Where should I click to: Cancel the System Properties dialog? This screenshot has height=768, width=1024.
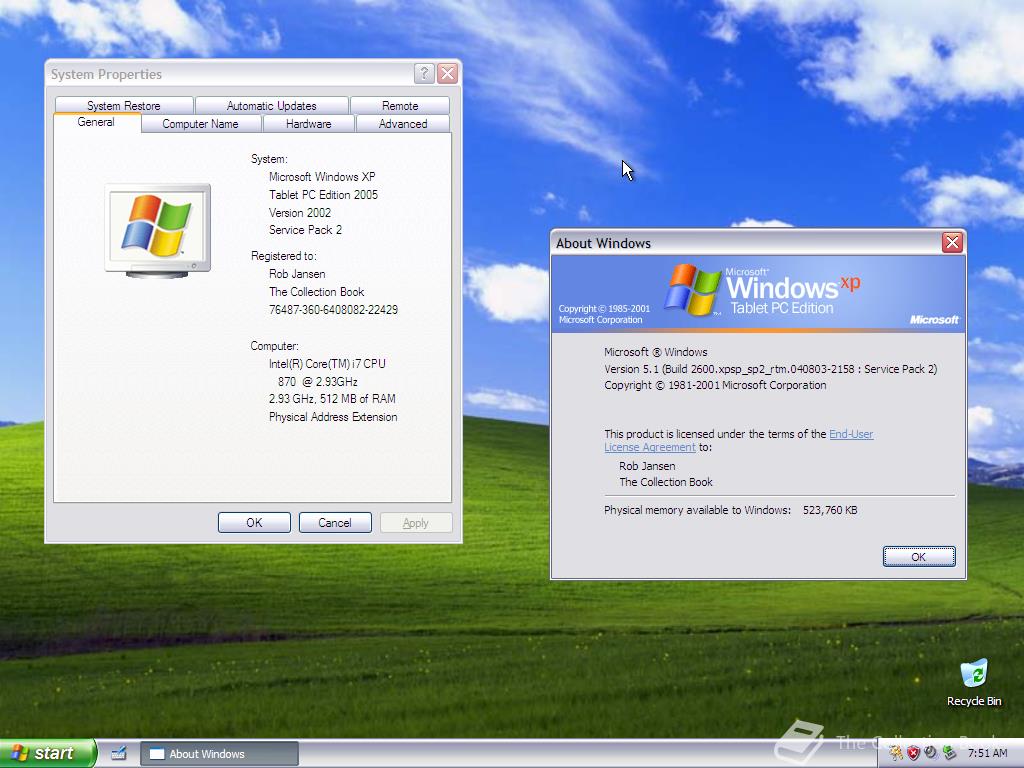[335, 522]
